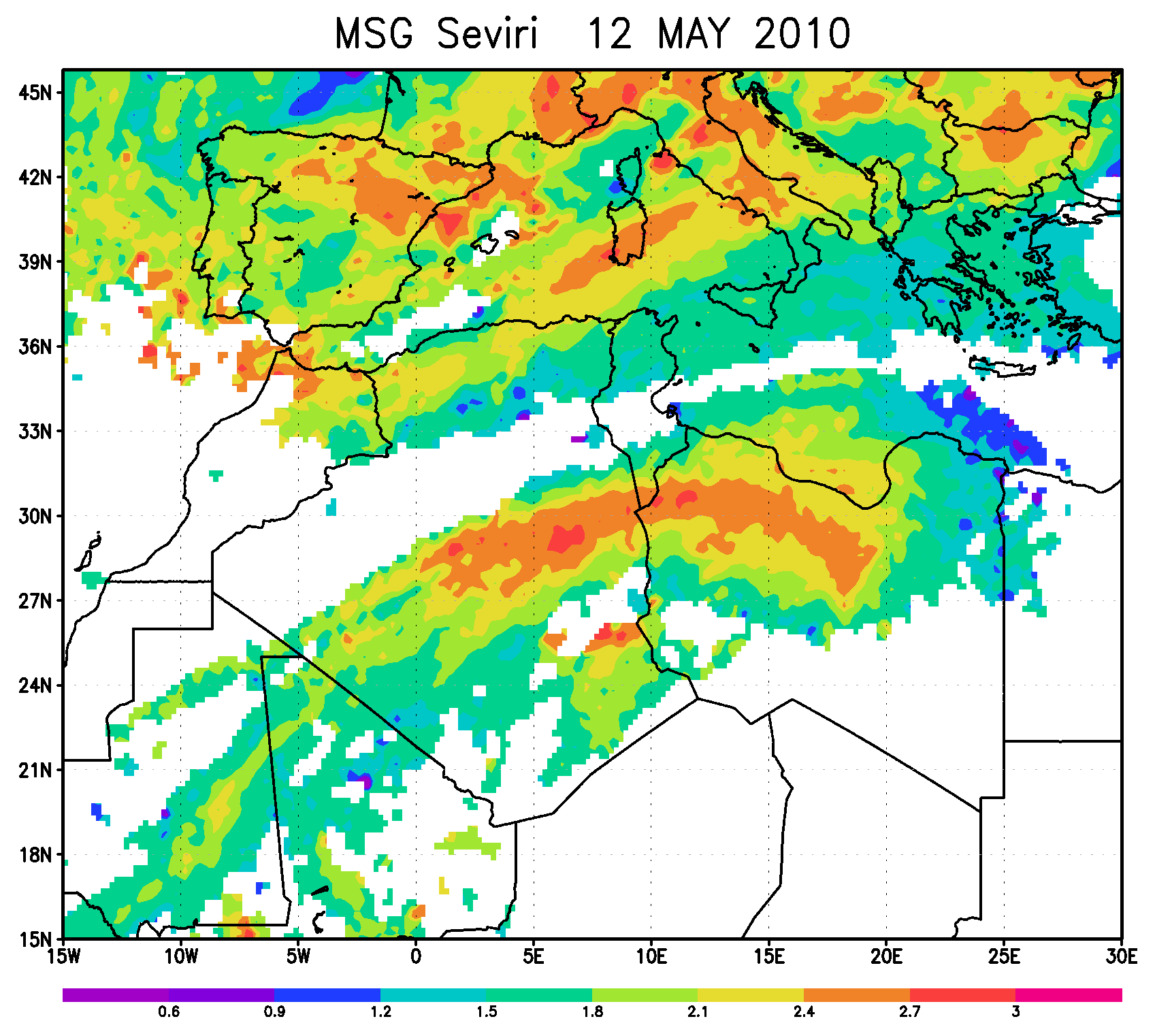Click the island of Sardinia on the map
Image resolution: width=1155 pixels, height=1036 pixels.
coord(628,231)
